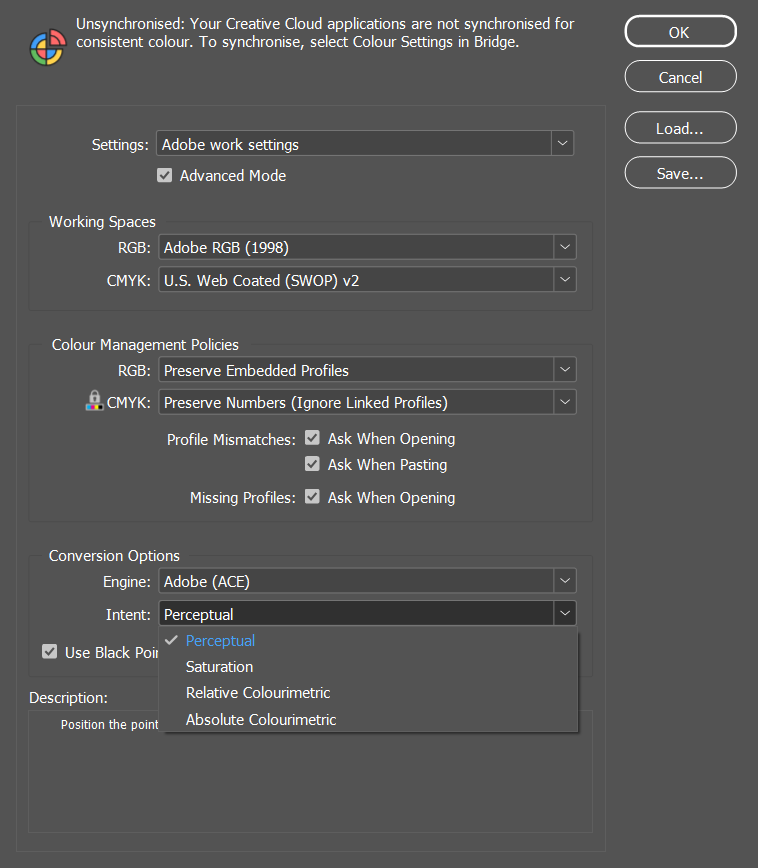Click the 'Ask When Pasting' label text

(x=387, y=464)
